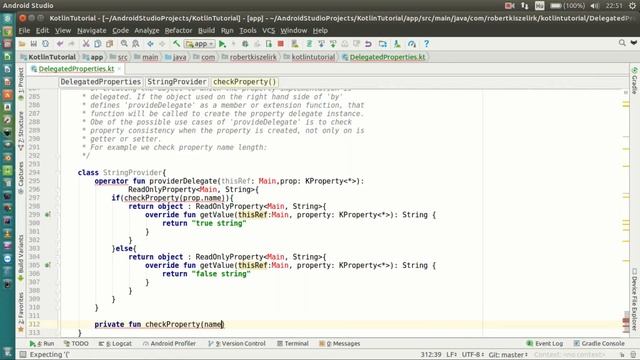This screenshot has width=640, height=360.
Task: Open the Build menu
Action: 206,31
